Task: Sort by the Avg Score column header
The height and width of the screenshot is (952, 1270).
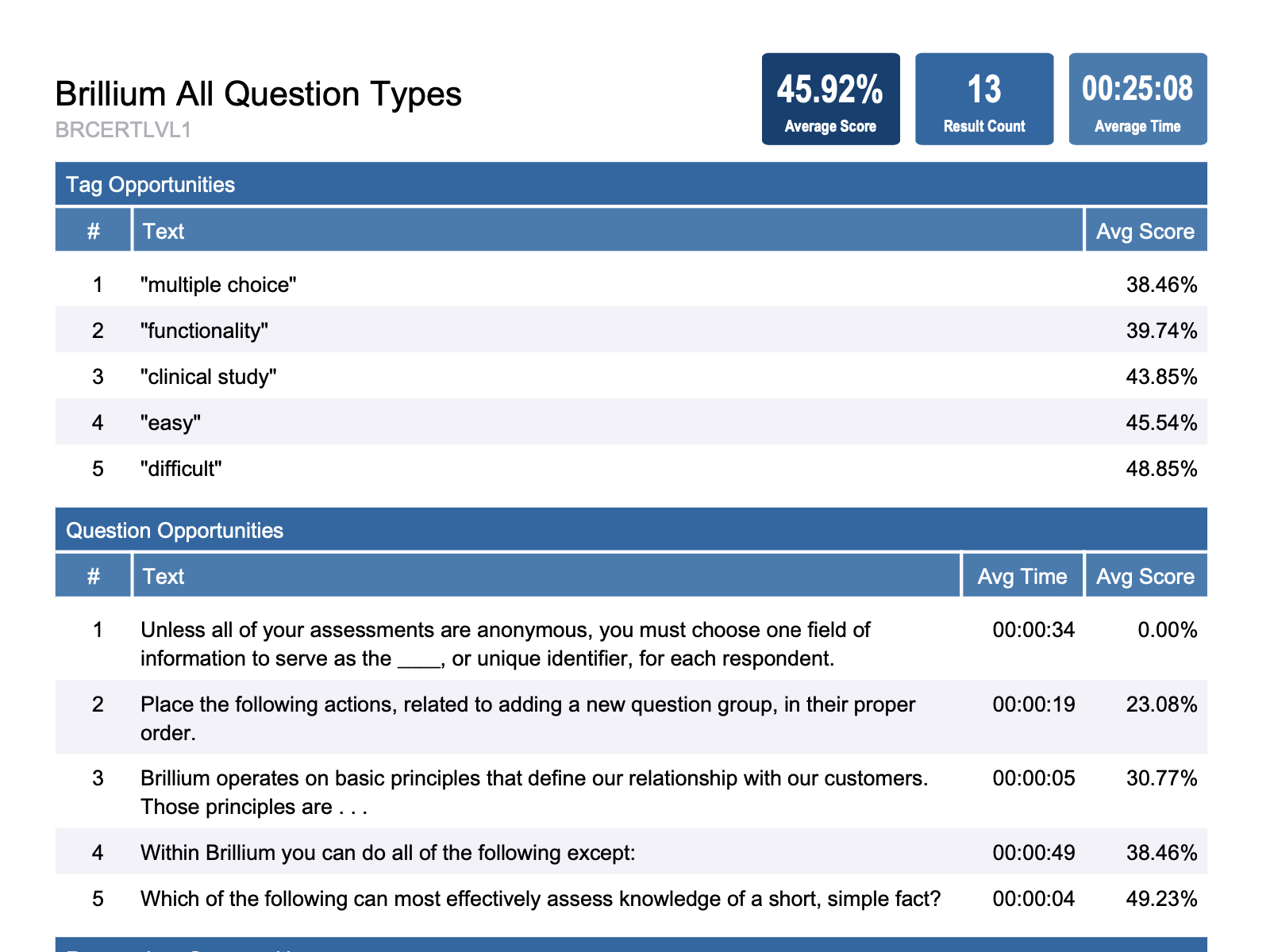Action: [1145, 231]
